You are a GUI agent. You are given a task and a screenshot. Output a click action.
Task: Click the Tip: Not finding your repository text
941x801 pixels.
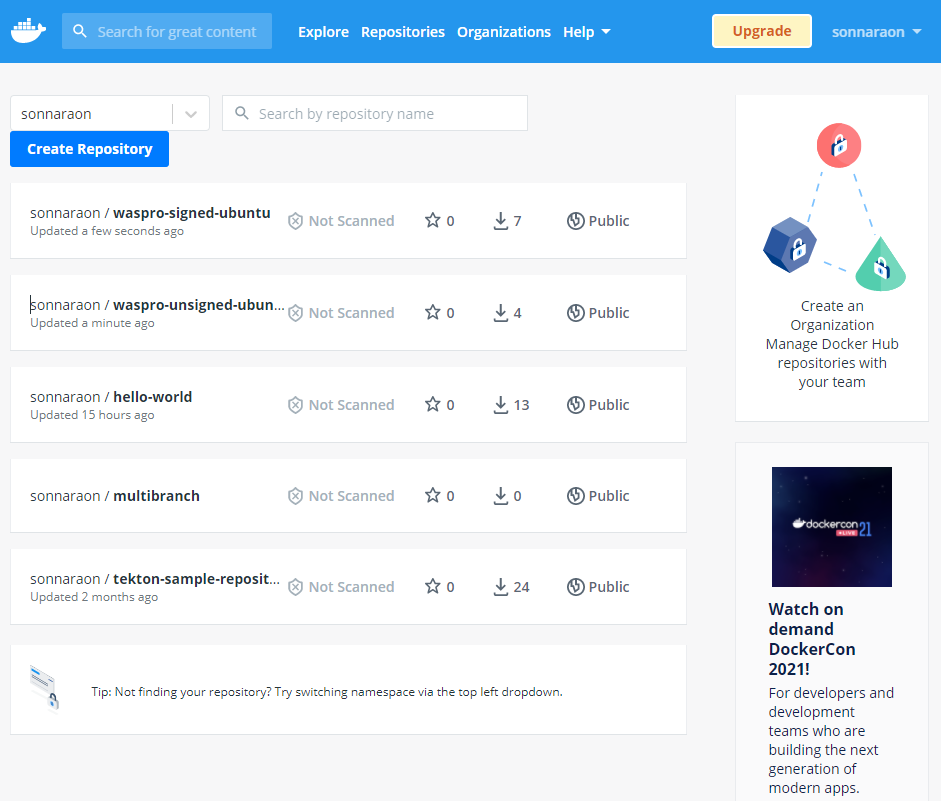[x=326, y=691]
